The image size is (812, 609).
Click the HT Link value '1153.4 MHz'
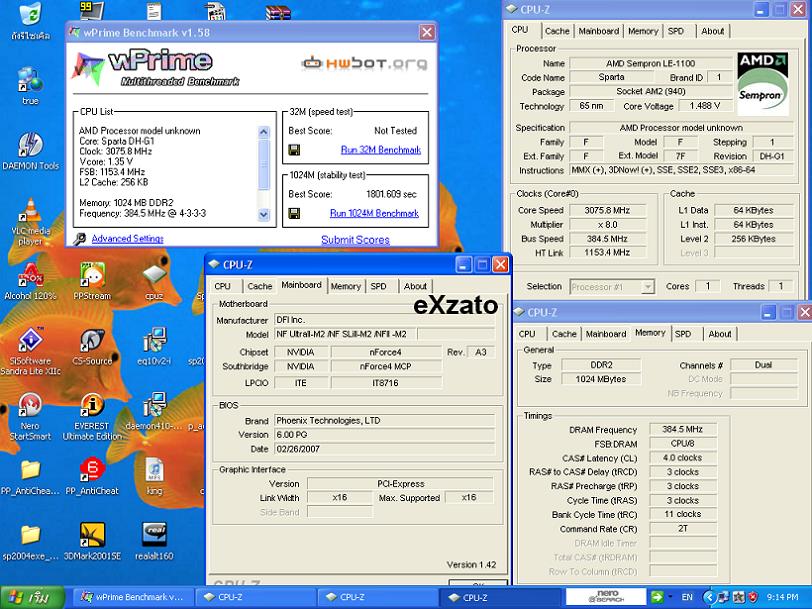pyautogui.click(x=607, y=253)
